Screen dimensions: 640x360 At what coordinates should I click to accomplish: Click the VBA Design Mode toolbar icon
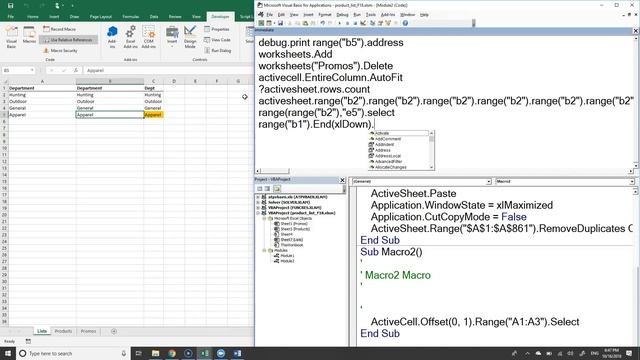[x=363, y=23]
